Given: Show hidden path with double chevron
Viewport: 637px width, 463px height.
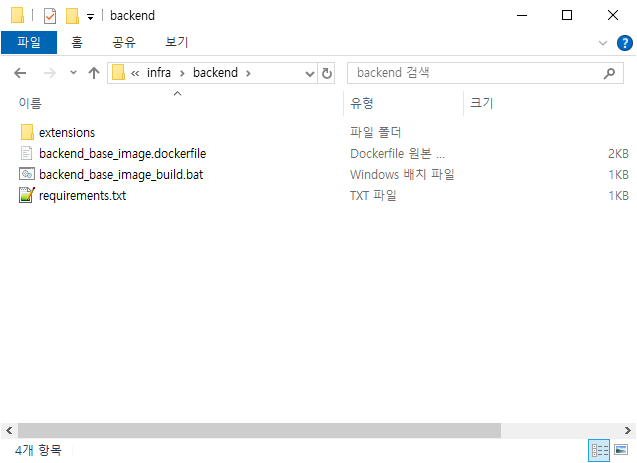Looking at the screenshot, I should pos(135,74).
